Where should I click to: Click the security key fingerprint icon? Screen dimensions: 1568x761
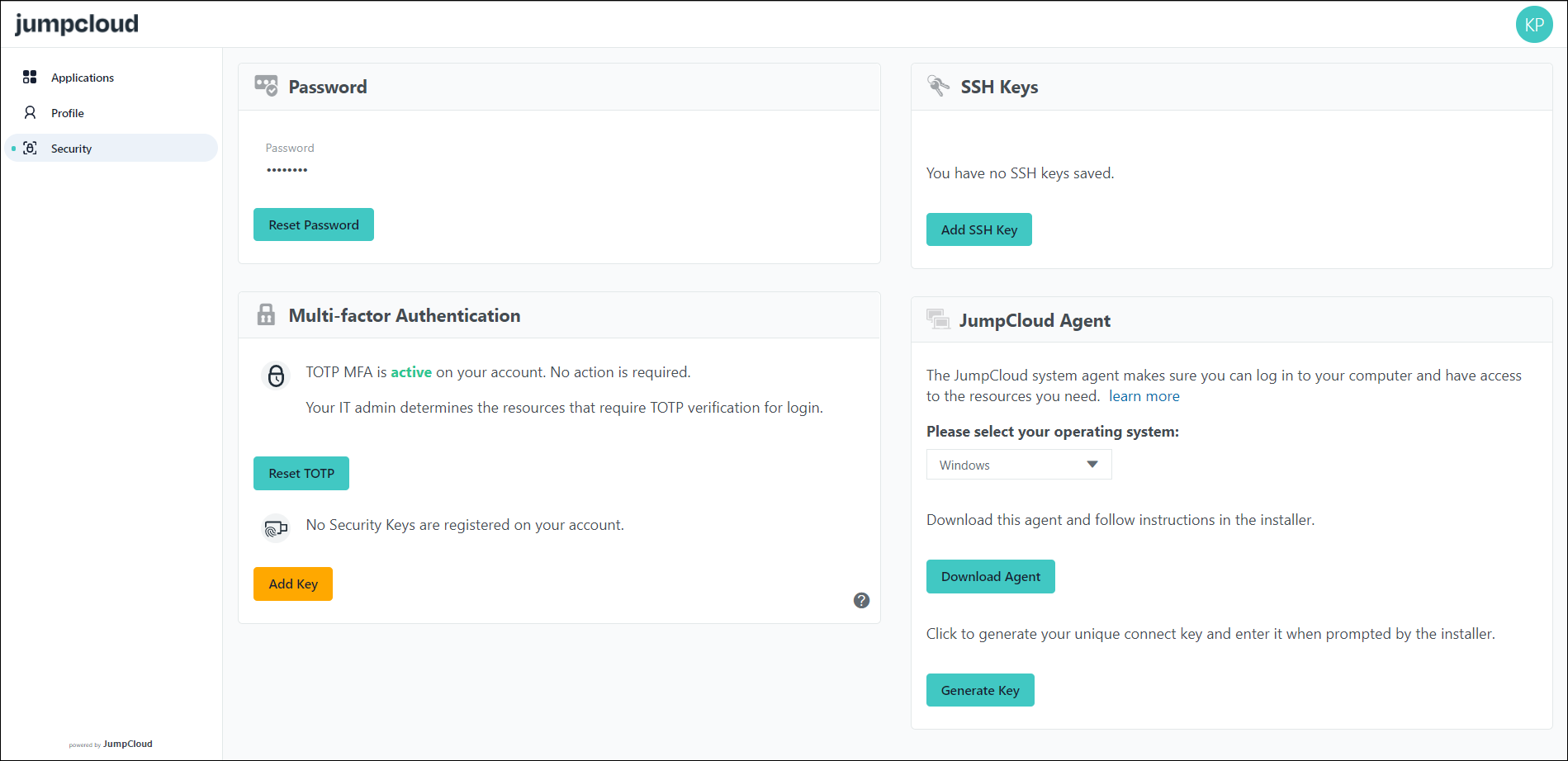276,527
